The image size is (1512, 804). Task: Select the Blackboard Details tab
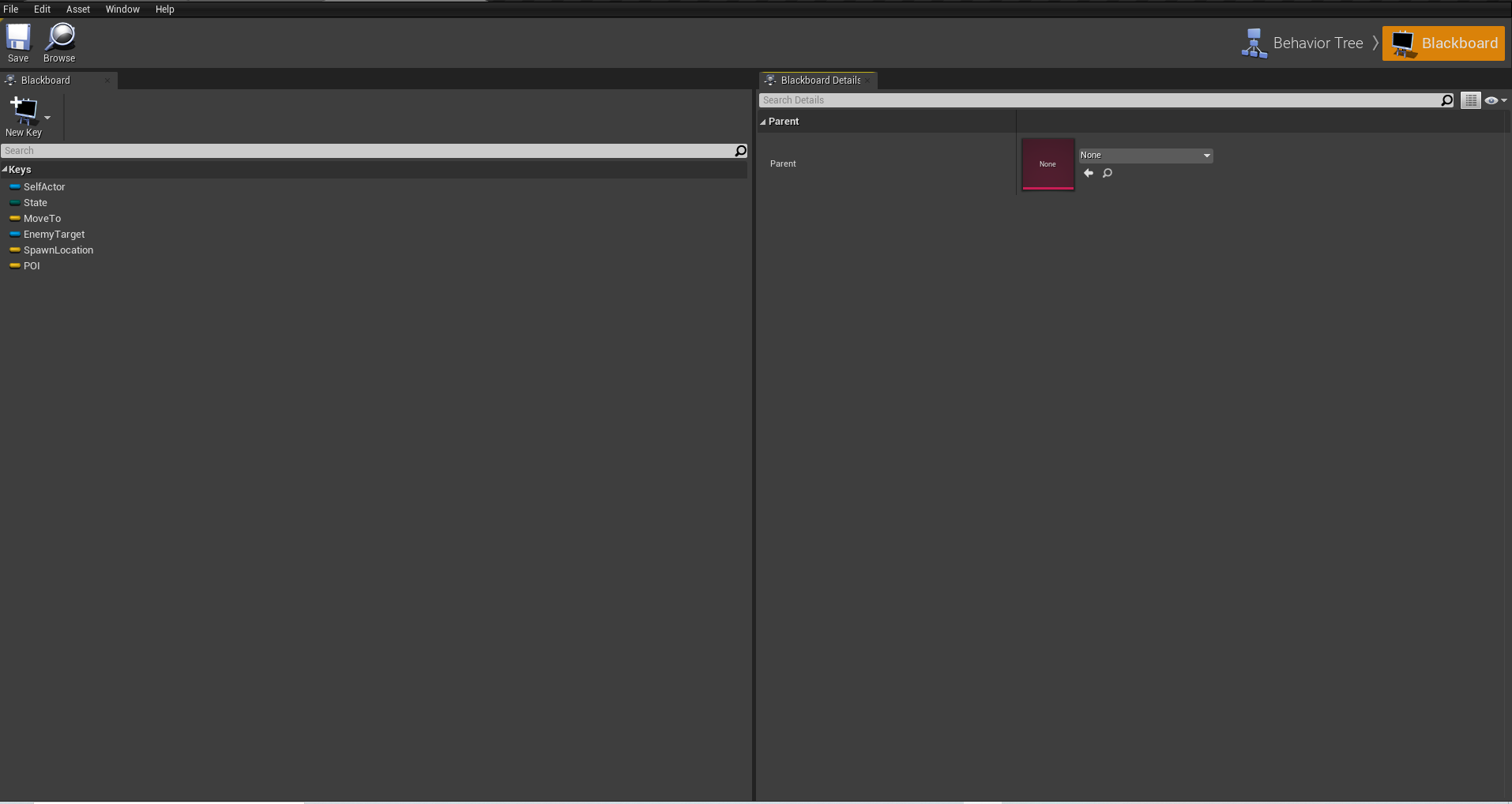(820, 81)
